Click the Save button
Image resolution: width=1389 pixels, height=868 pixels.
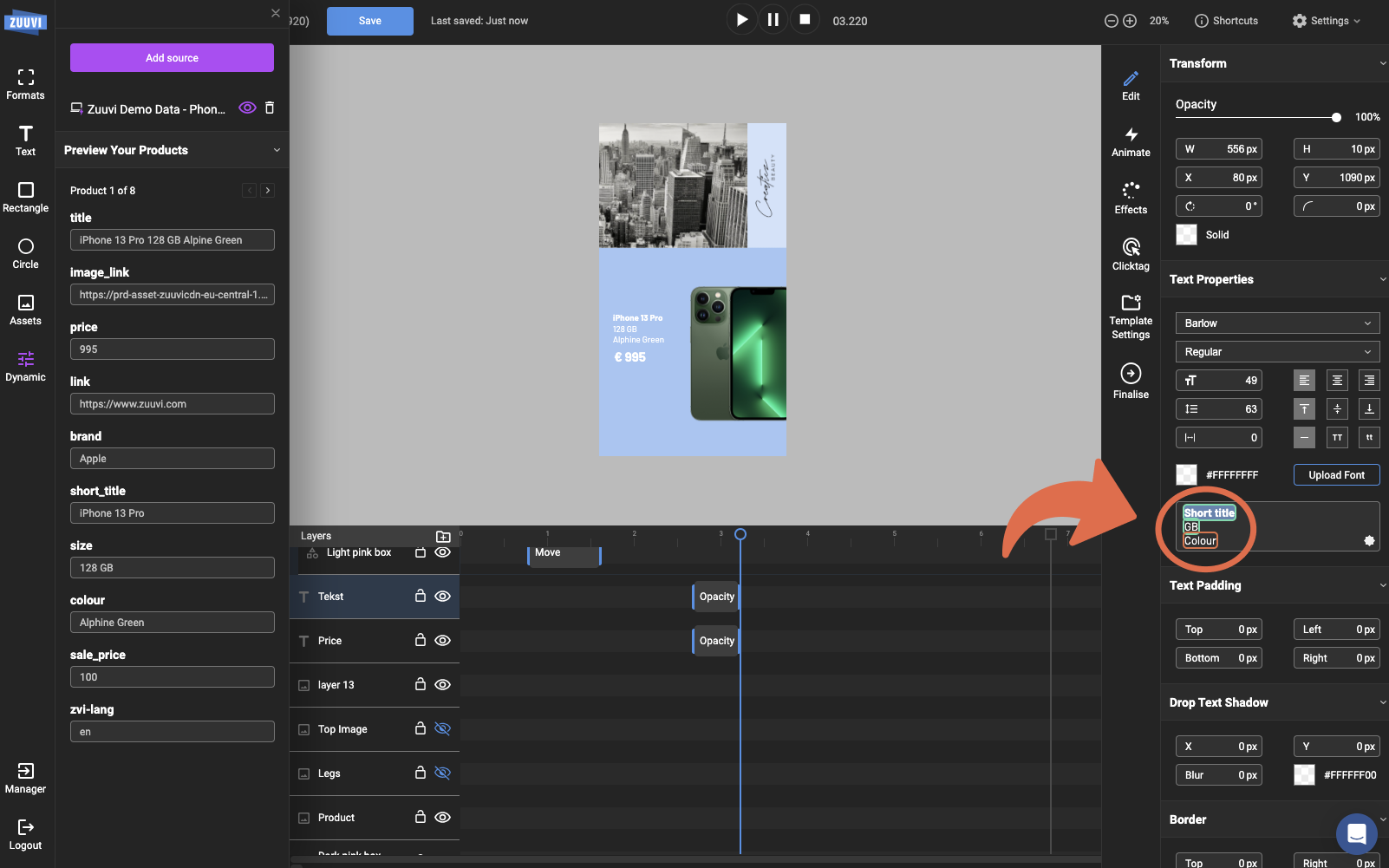point(369,20)
